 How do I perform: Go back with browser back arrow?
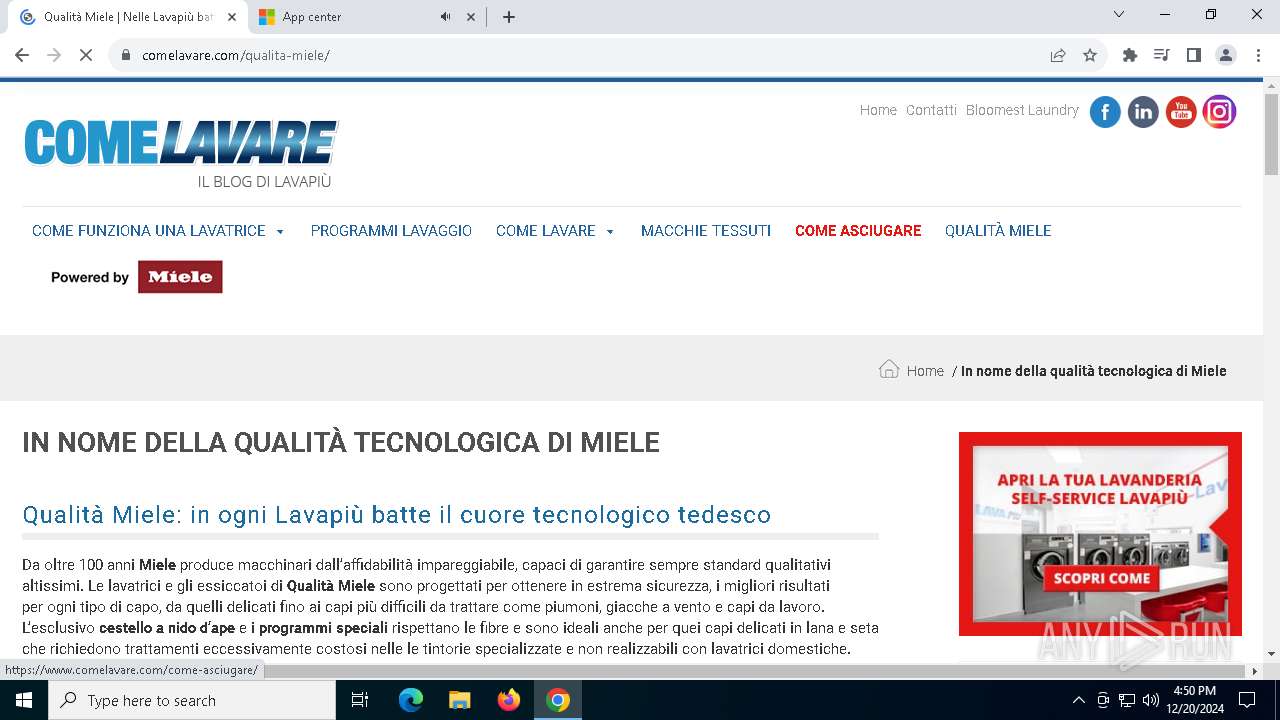coord(22,55)
